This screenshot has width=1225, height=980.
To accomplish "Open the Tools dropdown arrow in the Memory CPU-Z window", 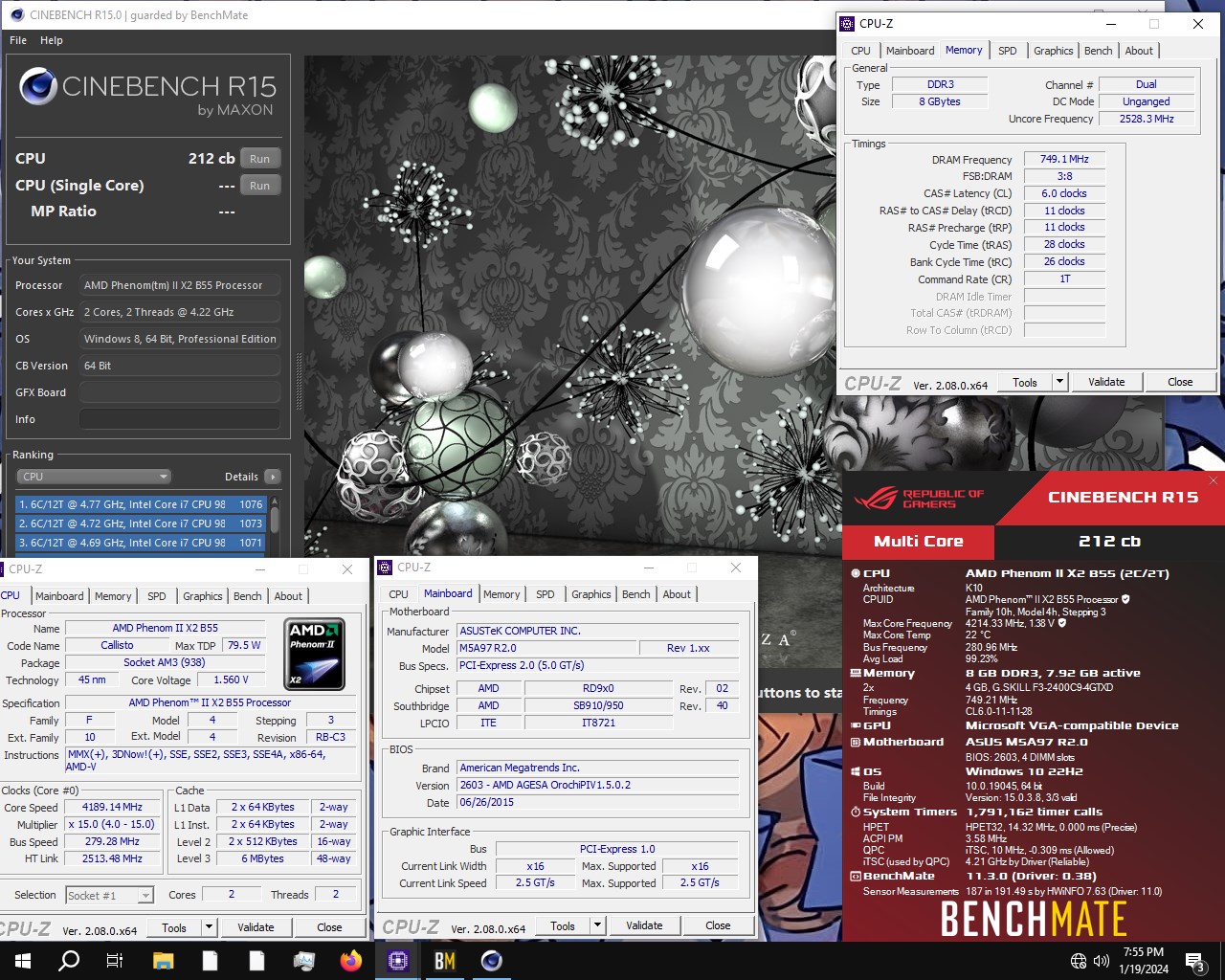I will (1059, 382).
